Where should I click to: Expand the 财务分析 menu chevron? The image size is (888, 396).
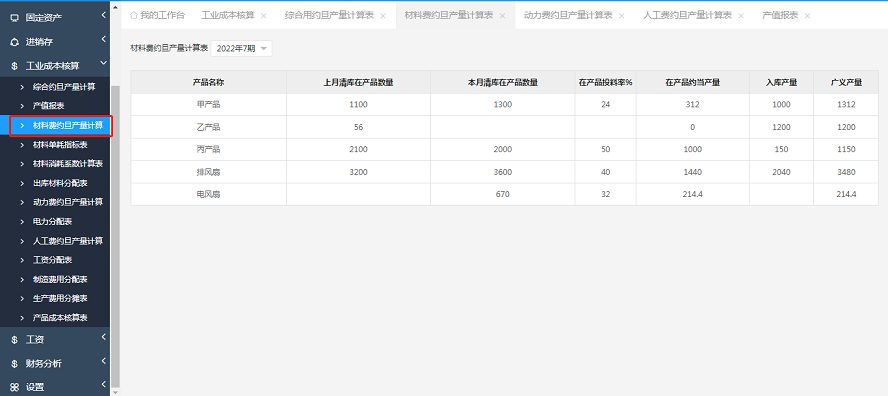coord(103,361)
